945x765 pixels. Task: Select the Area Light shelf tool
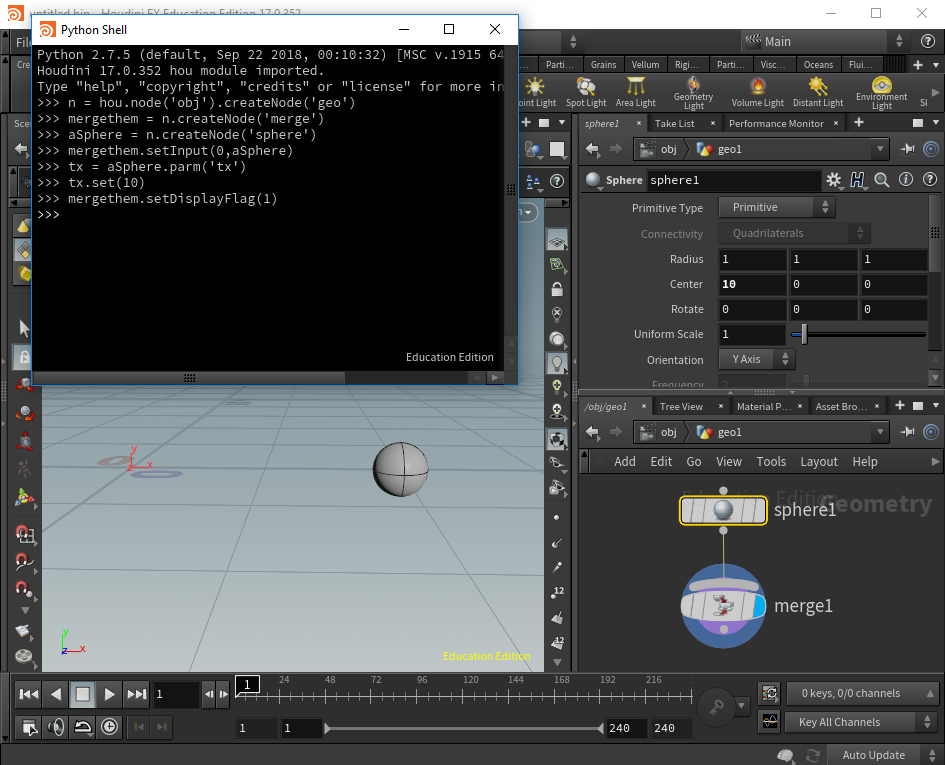[635, 91]
